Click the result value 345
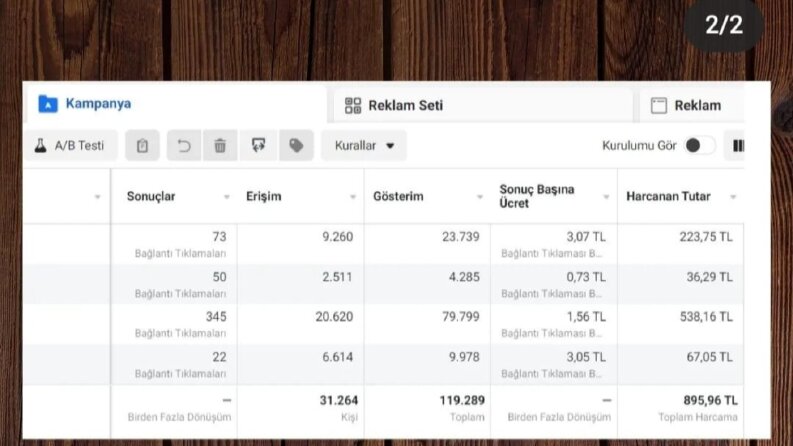This screenshot has width=793, height=446. click(x=216, y=317)
